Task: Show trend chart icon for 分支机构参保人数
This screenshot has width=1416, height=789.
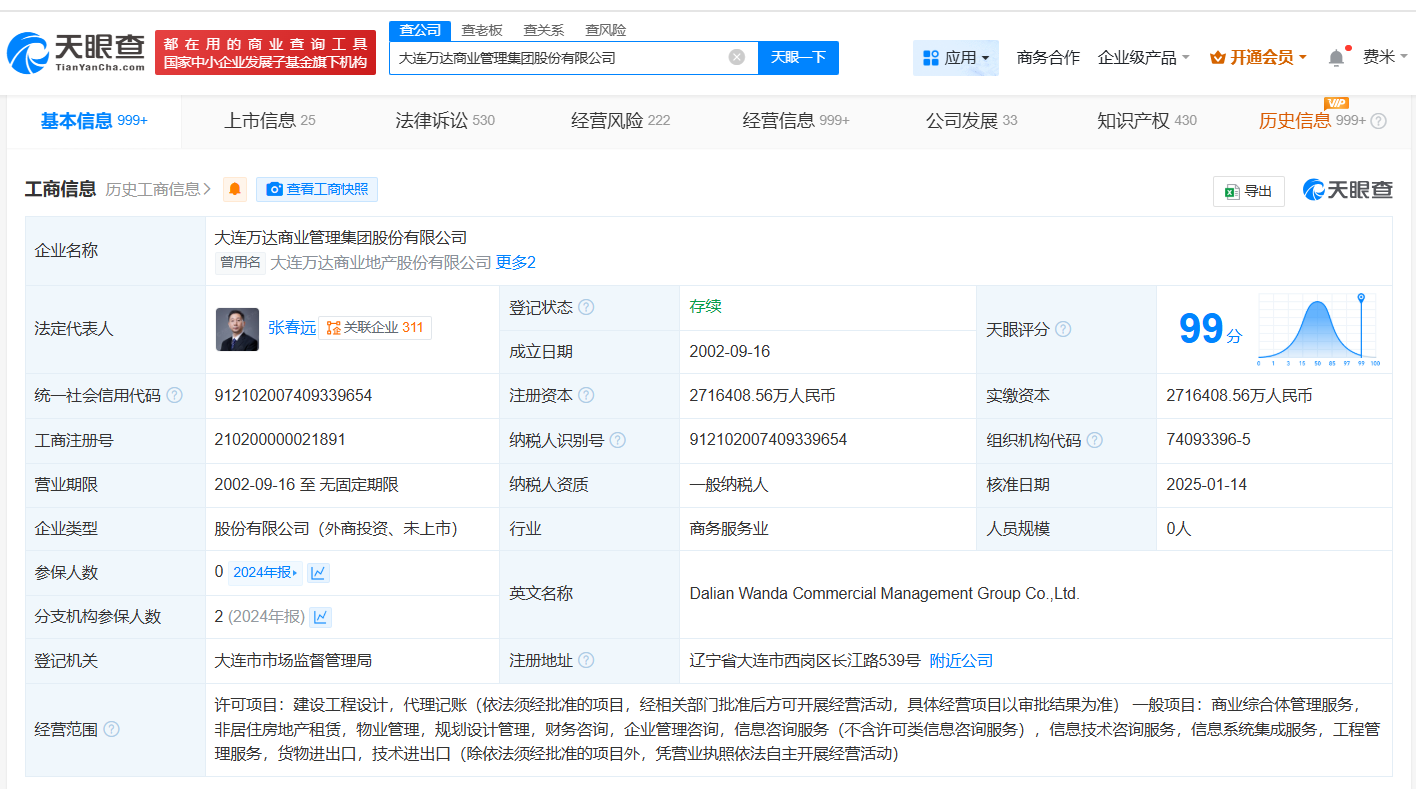Action: point(320,616)
